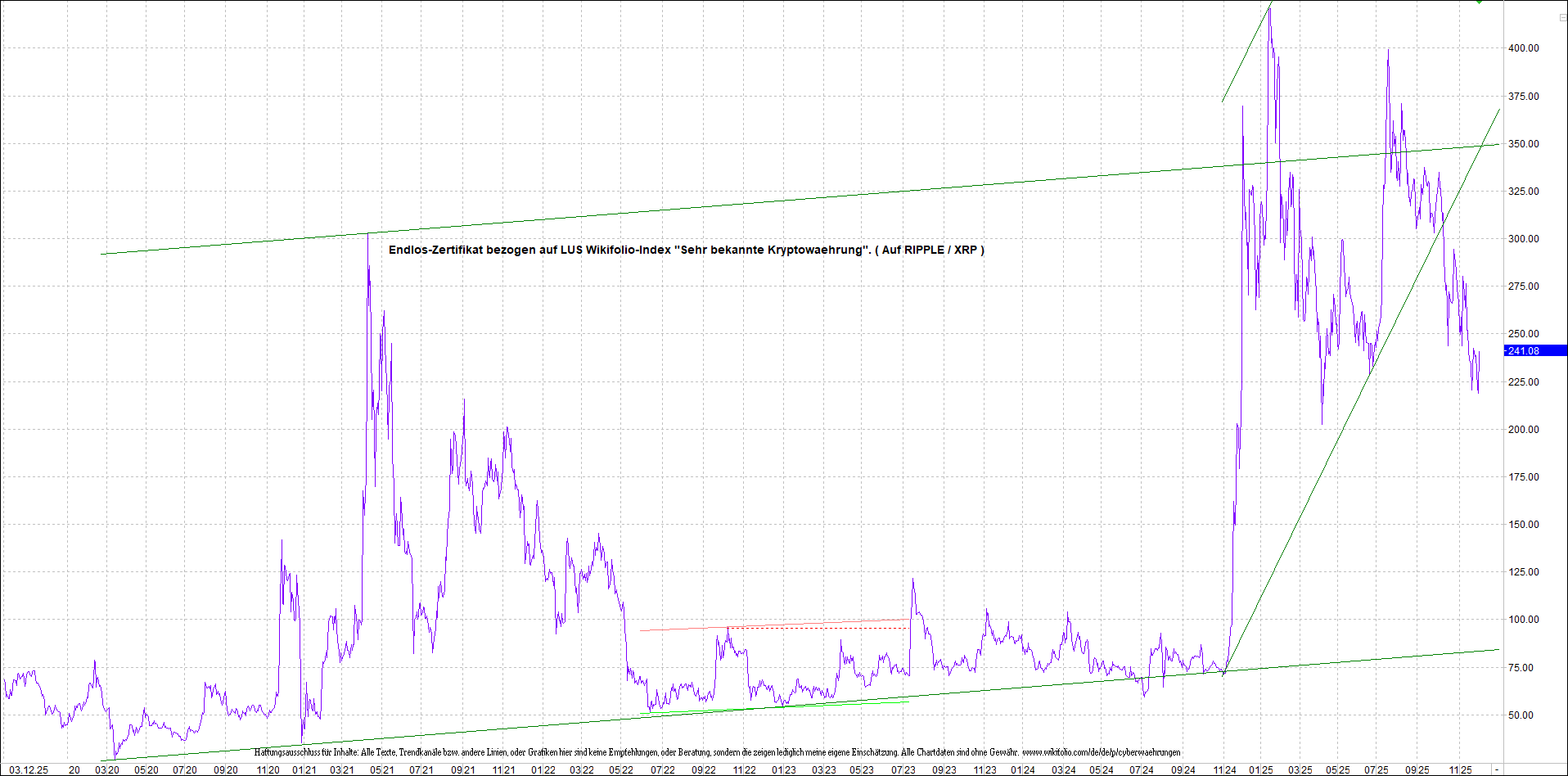
Task: Click the 100.00 price axis label
Action: point(1523,620)
